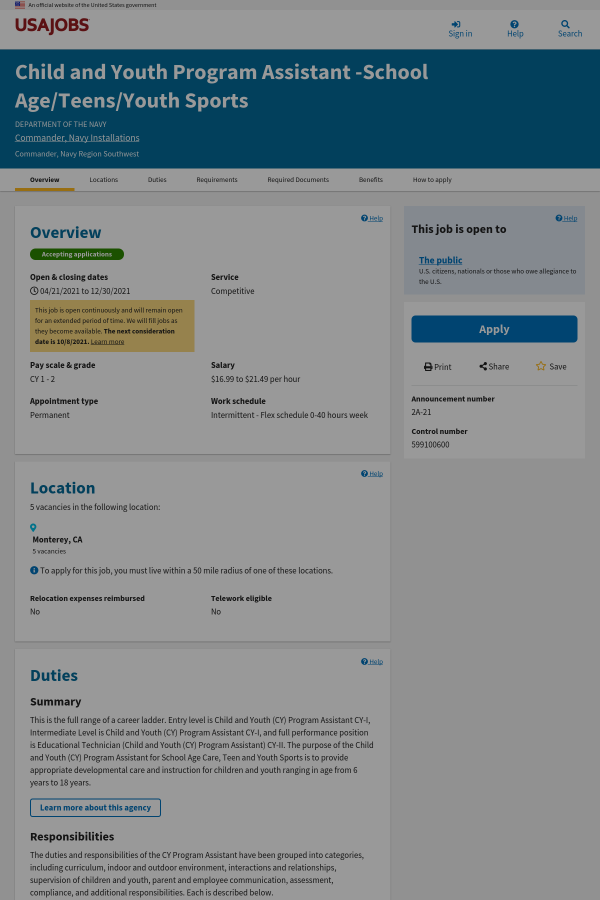Open Commander, Navy Installations link
This screenshot has width=600, height=900.
pyautogui.click(x=77, y=138)
